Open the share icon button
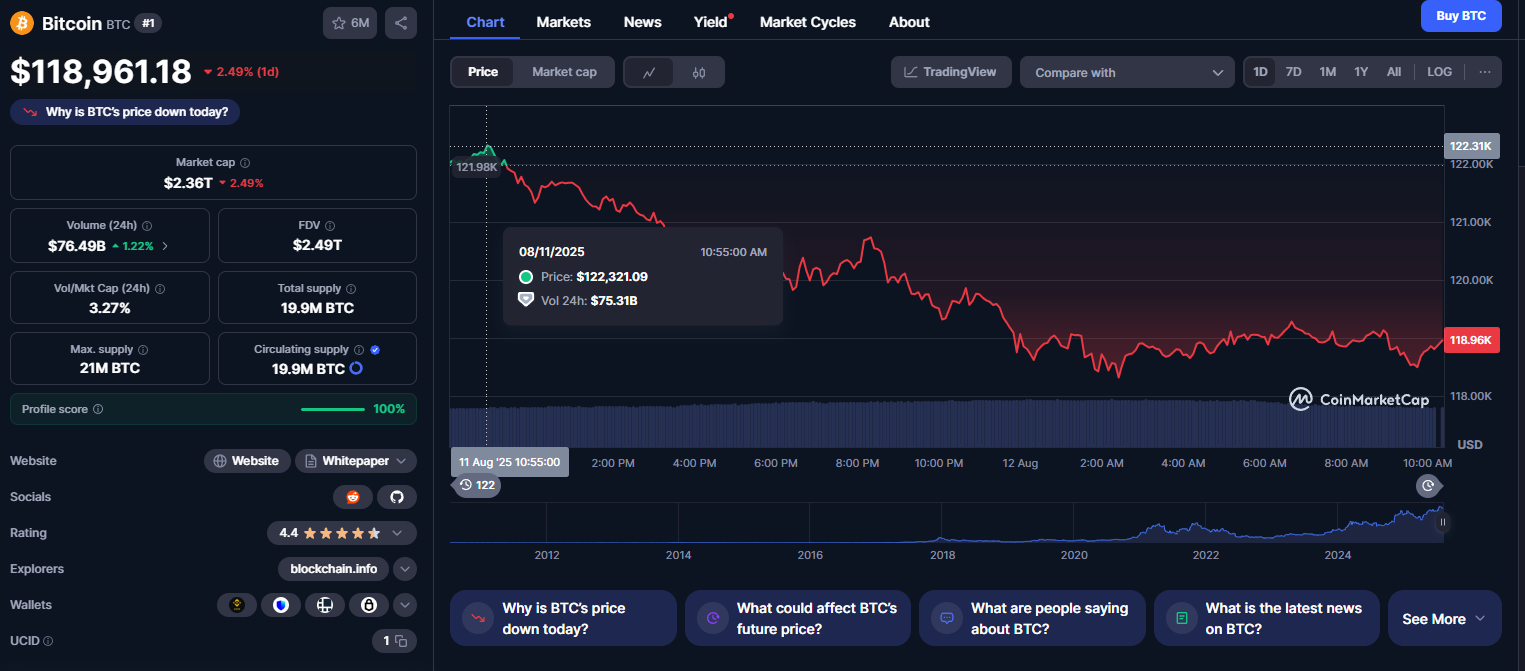1525x671 pixels. (x=401, y=22)
